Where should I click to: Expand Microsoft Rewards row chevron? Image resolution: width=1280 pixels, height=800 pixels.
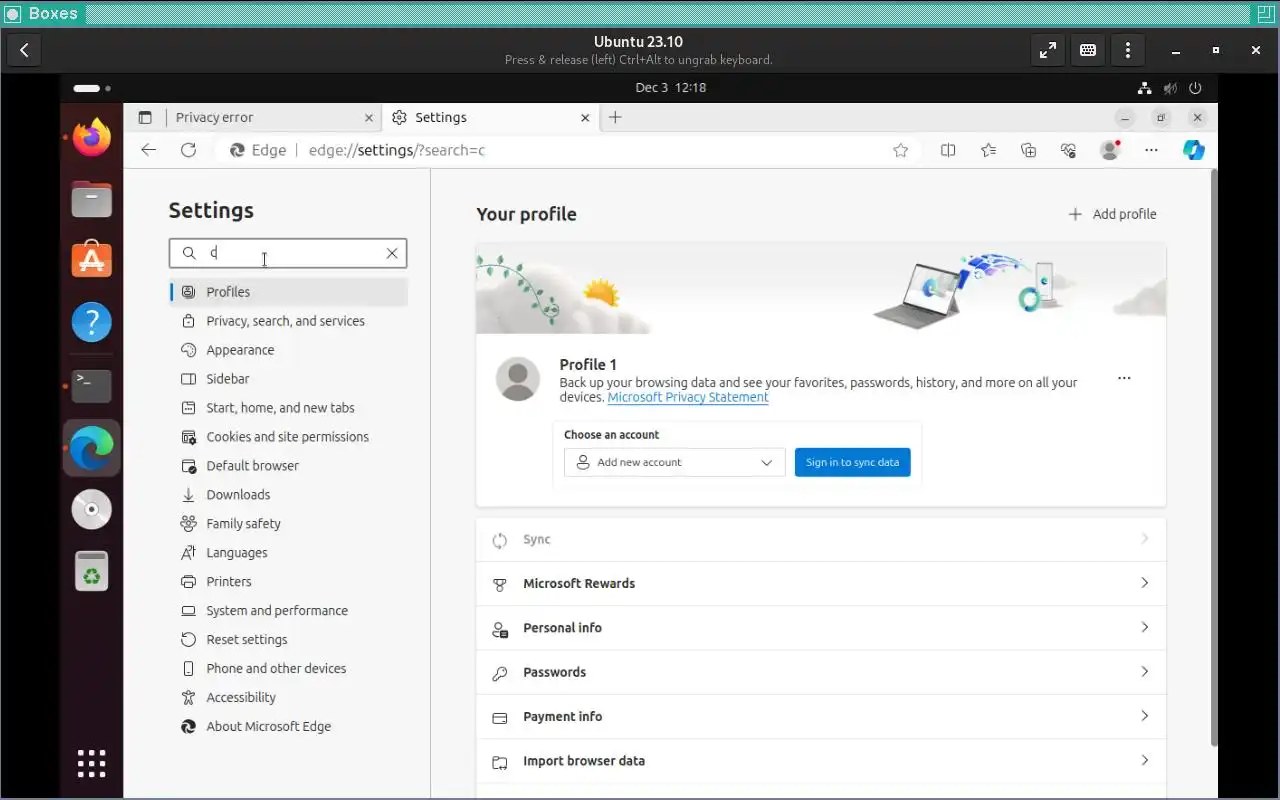pos(1145,583)
